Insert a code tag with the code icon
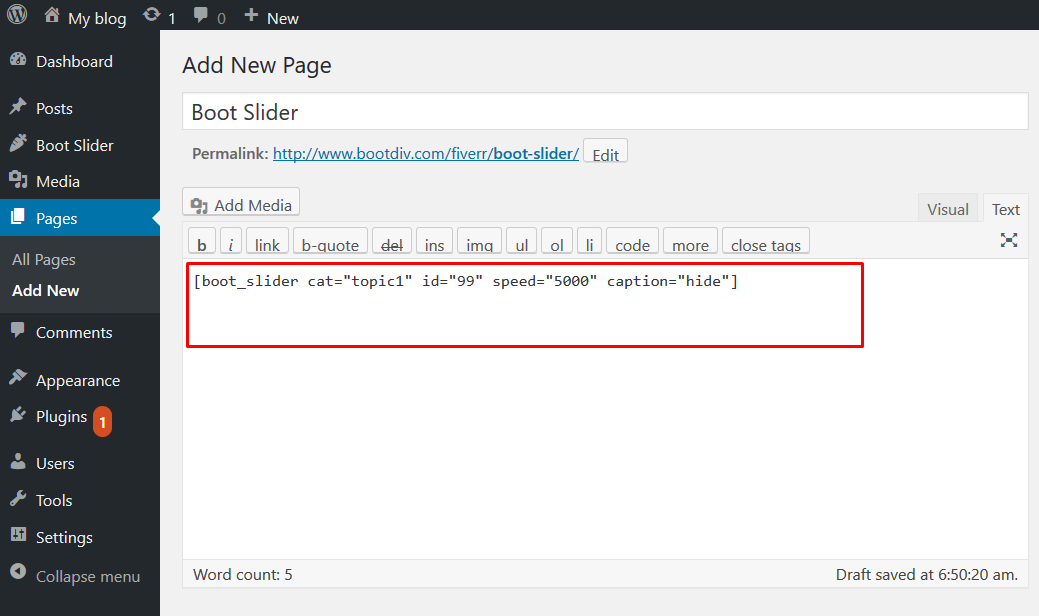 632,241
